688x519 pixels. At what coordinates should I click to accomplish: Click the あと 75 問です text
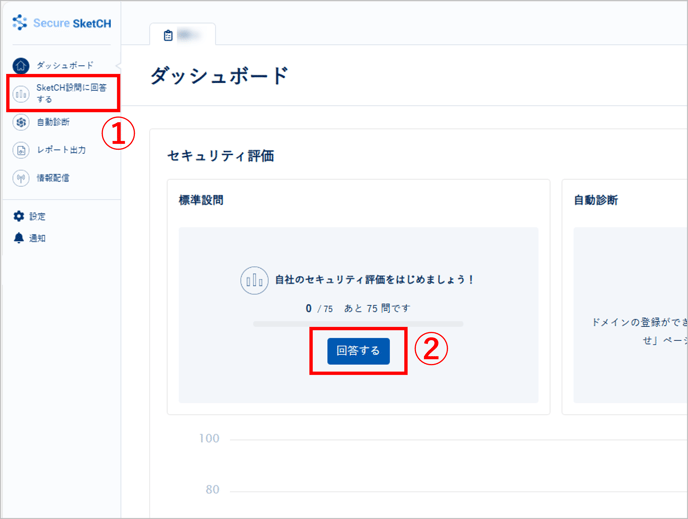pyautogui.click(x=377, y=308)
